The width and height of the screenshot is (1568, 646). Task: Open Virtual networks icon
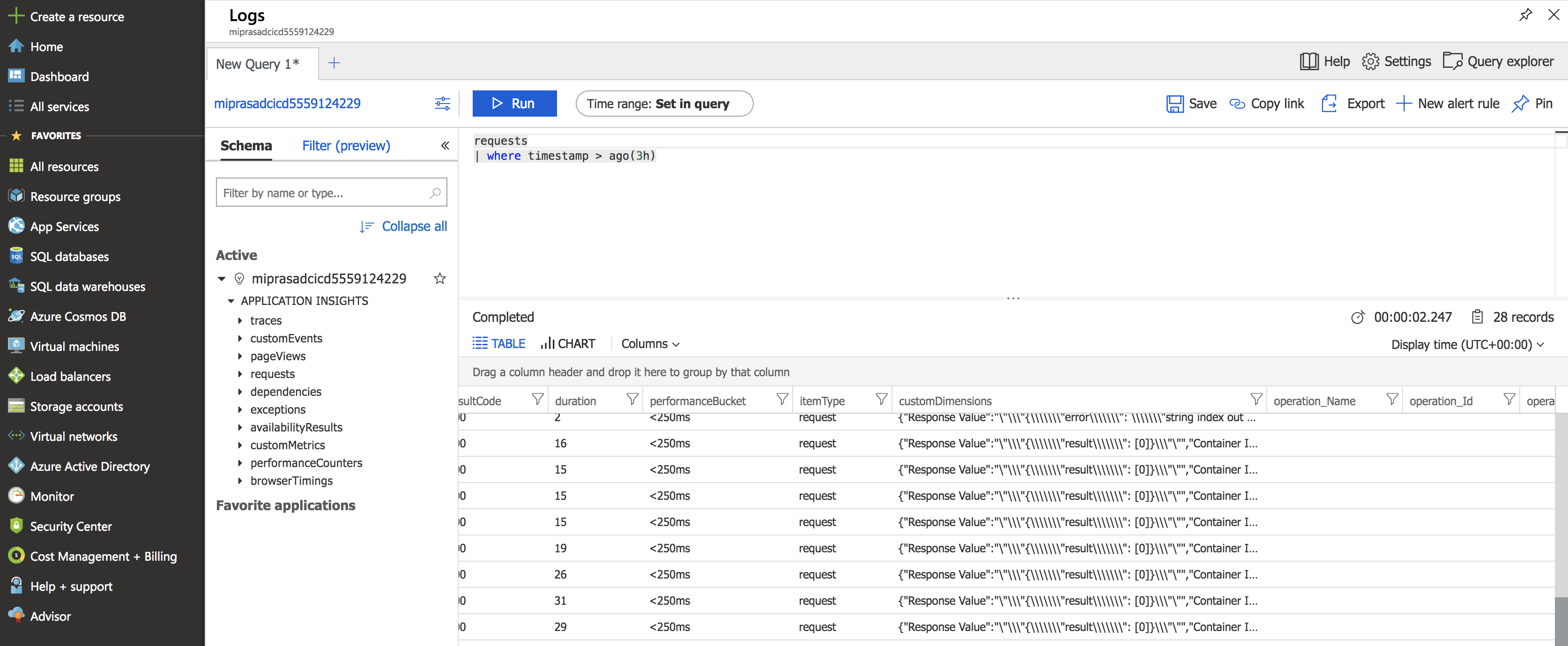coord(16,436)
